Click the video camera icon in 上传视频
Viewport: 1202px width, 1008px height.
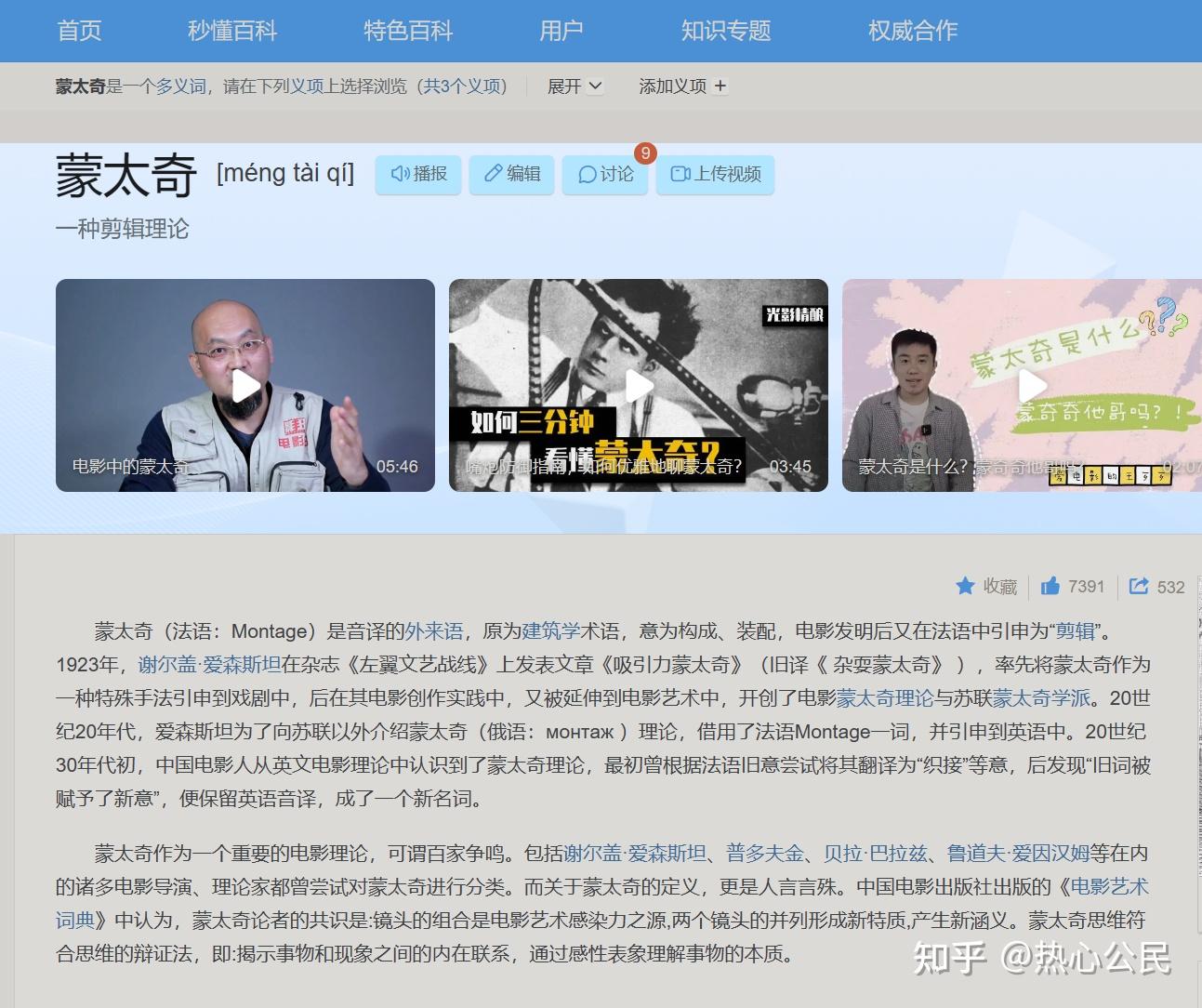680,174
